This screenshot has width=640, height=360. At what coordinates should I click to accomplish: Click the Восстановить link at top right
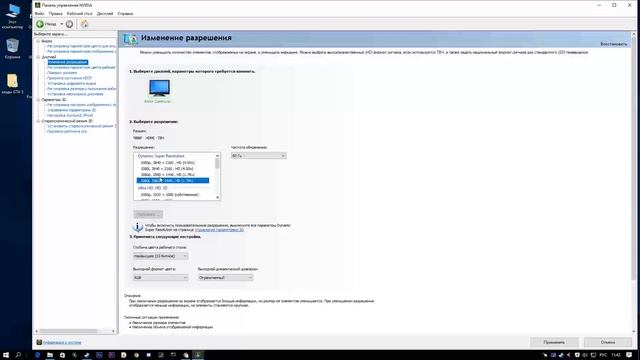[613, 44]
